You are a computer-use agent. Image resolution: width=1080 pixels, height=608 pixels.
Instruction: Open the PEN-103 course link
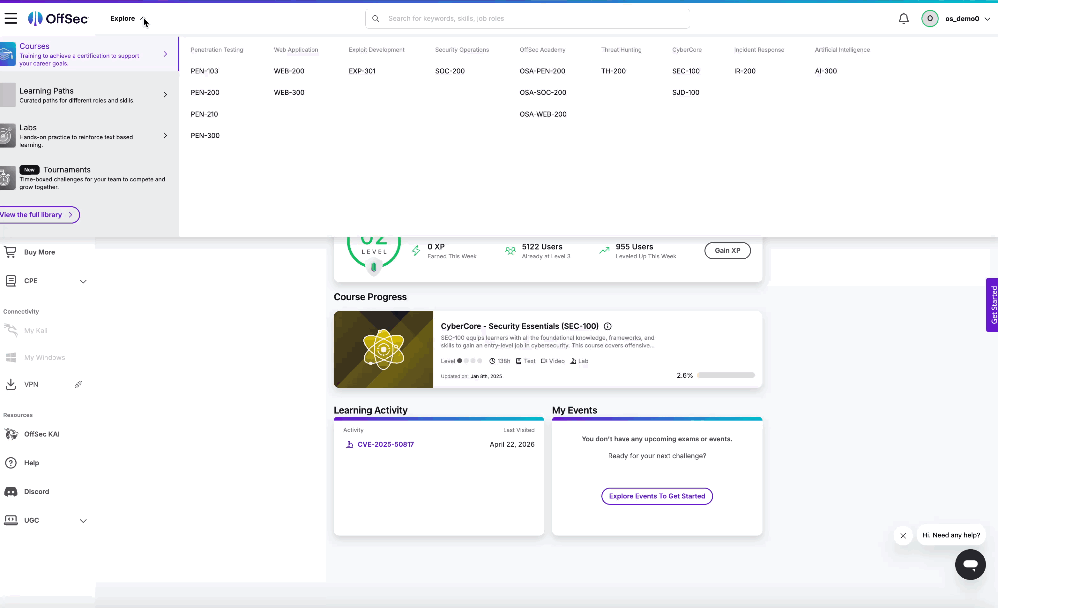click(x=205, y=71)
